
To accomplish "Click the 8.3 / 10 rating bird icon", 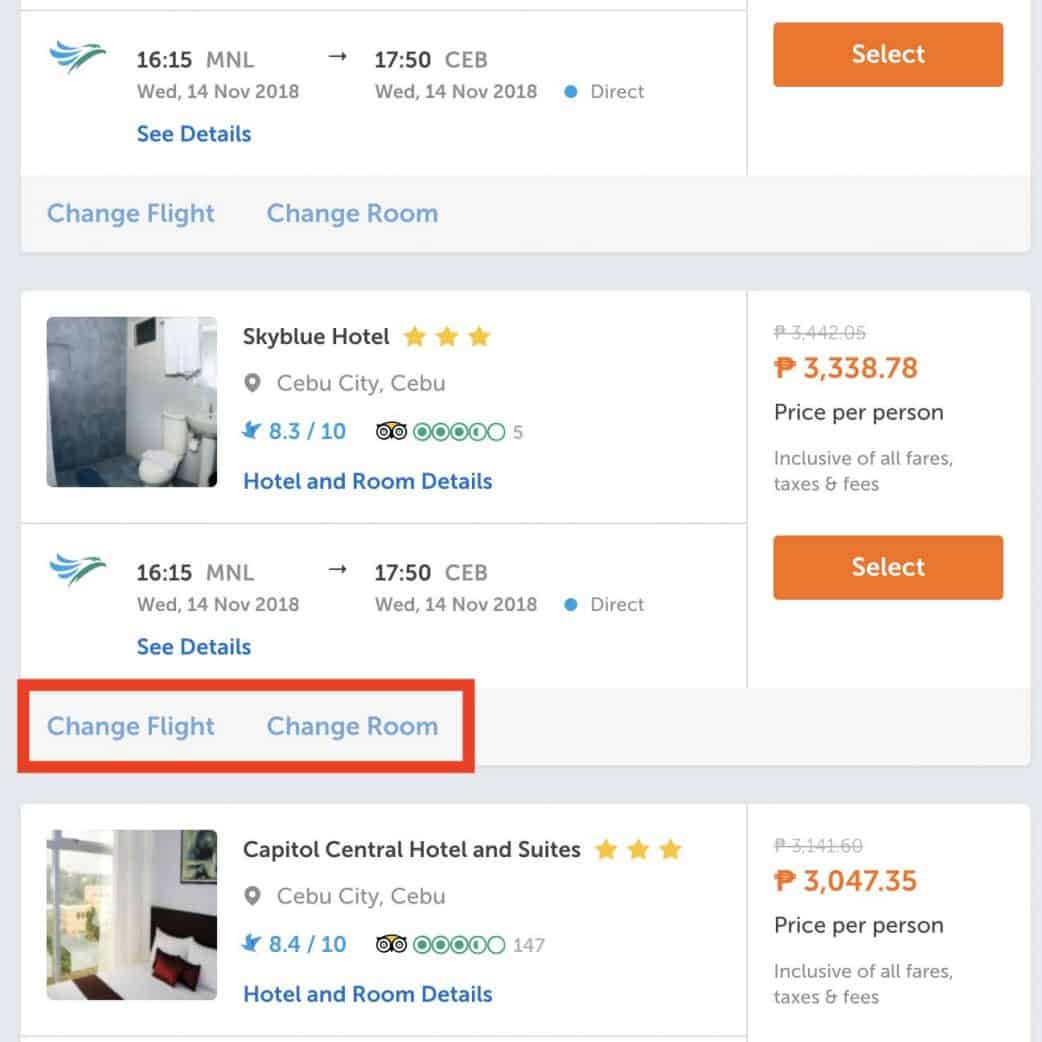I will (252, 432).
